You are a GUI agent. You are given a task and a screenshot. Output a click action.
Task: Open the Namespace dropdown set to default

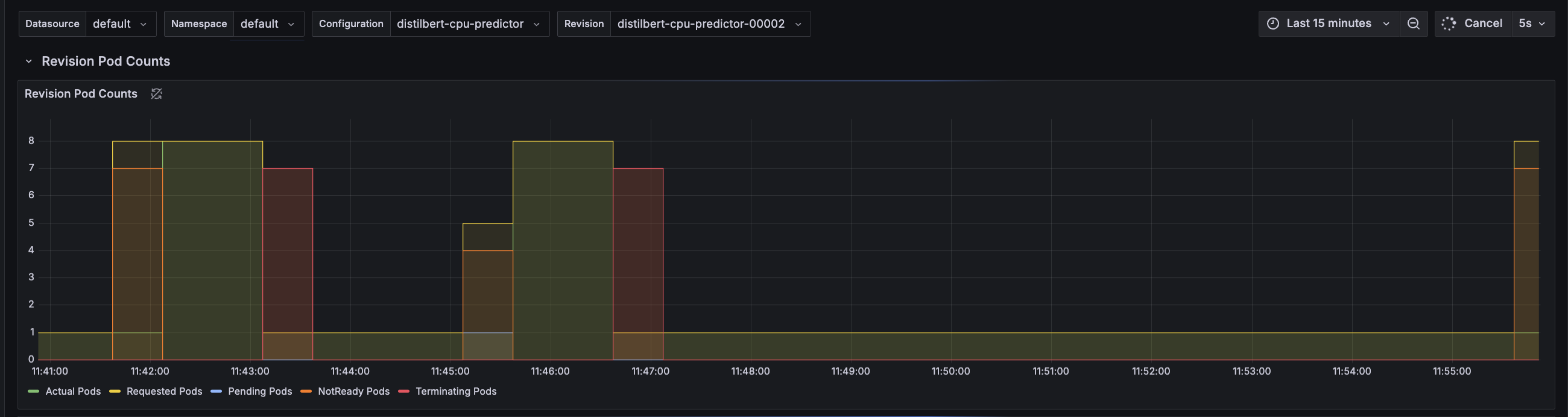268,24
